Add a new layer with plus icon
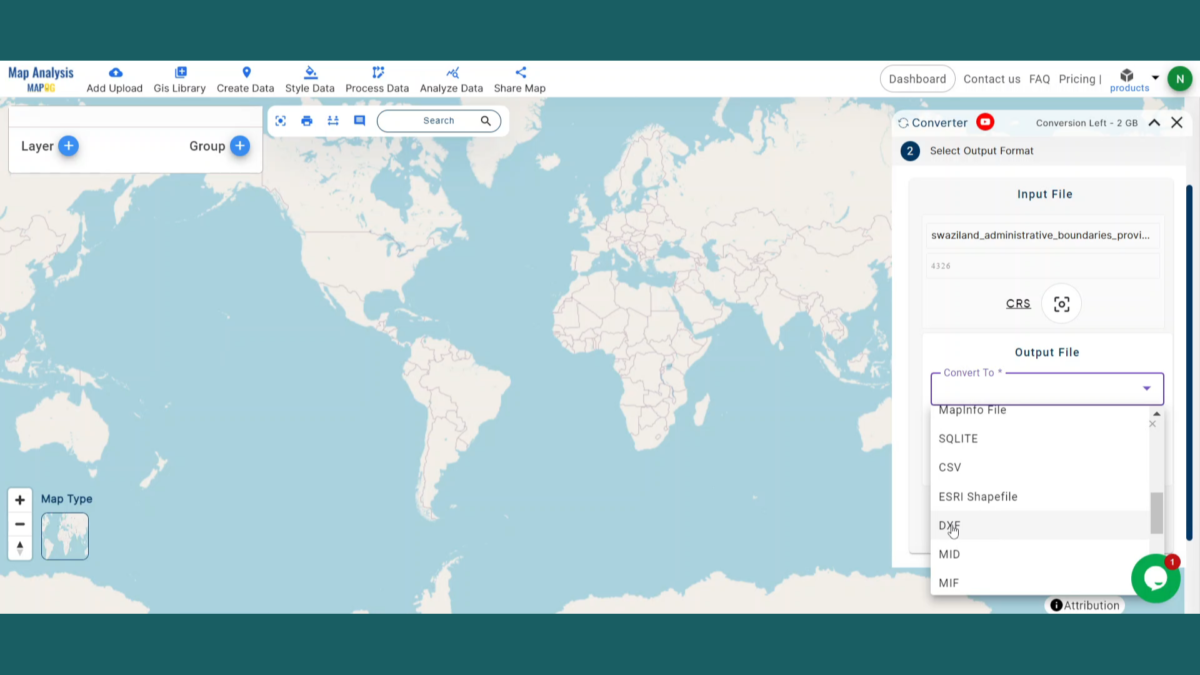 point(68,146)
